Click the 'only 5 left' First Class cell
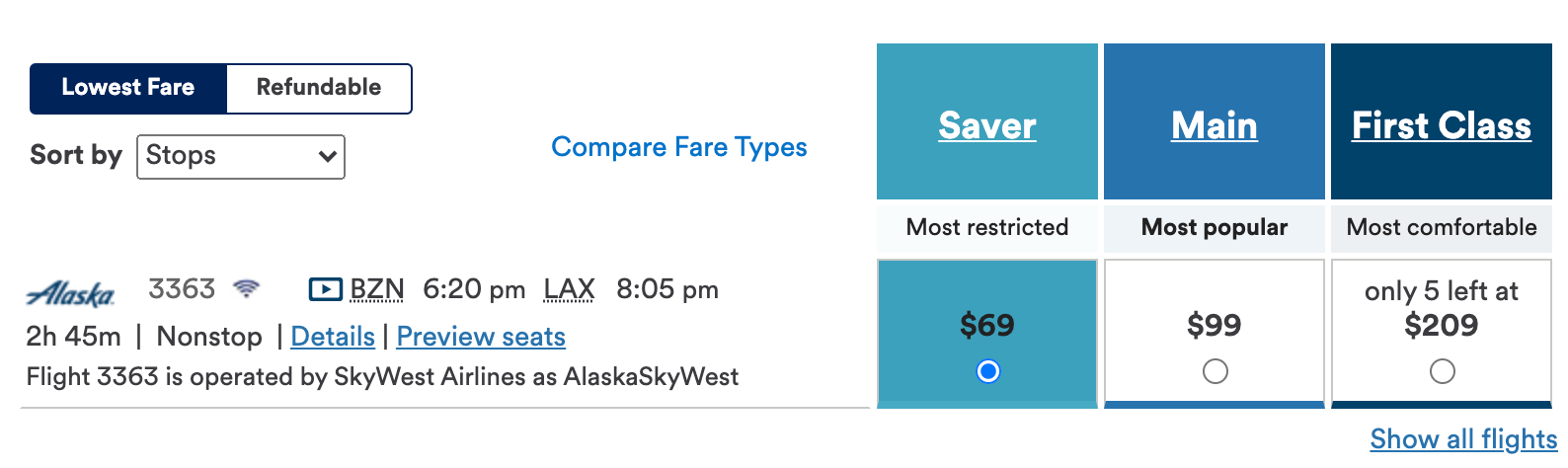The height and width of the screenshot is (468, 1568). tap(1442, 308)
